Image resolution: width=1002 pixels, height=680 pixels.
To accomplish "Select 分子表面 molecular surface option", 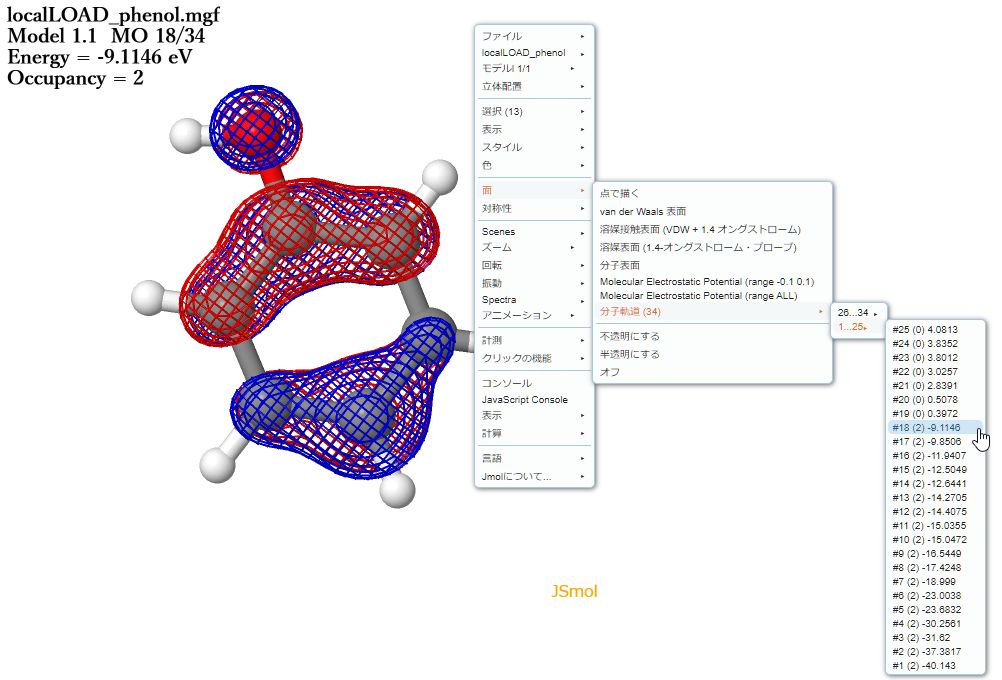I will [620, 264].
